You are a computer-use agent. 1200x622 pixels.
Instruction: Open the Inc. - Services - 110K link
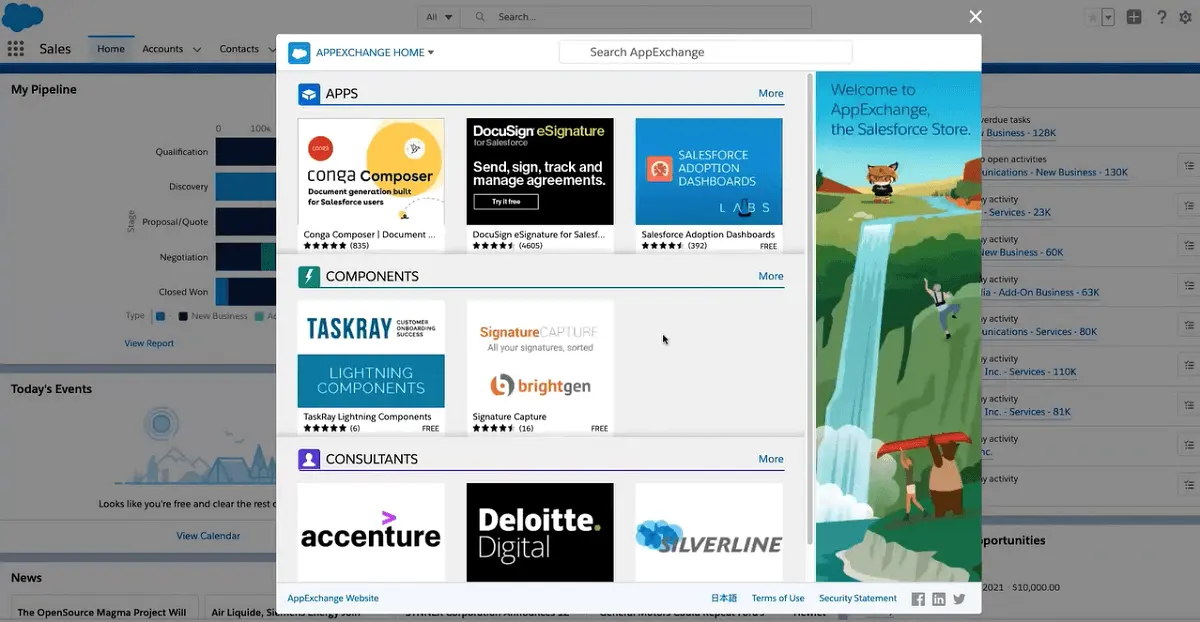pyautogui.click(x=1030, y=372)
